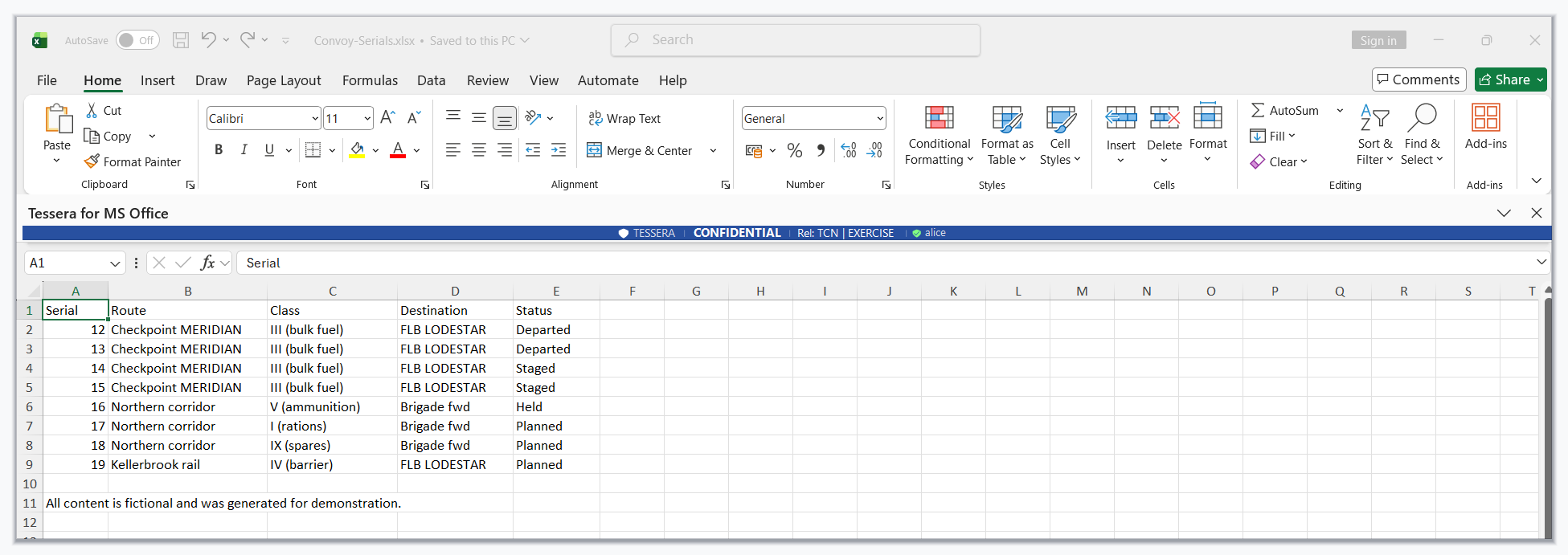Click the Sign in button

pos(1378,40)
